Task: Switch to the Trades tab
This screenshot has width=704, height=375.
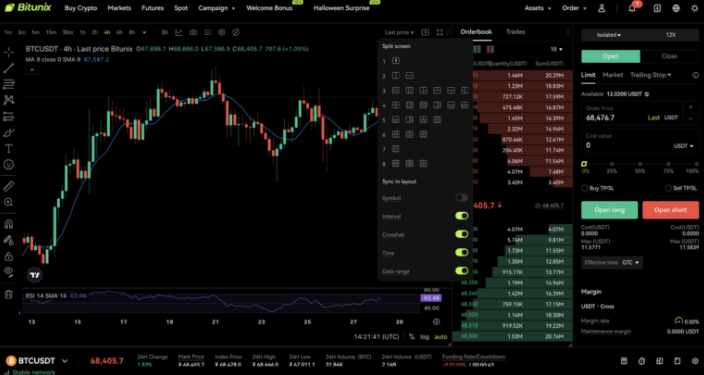Action: [x=515, y=31]
